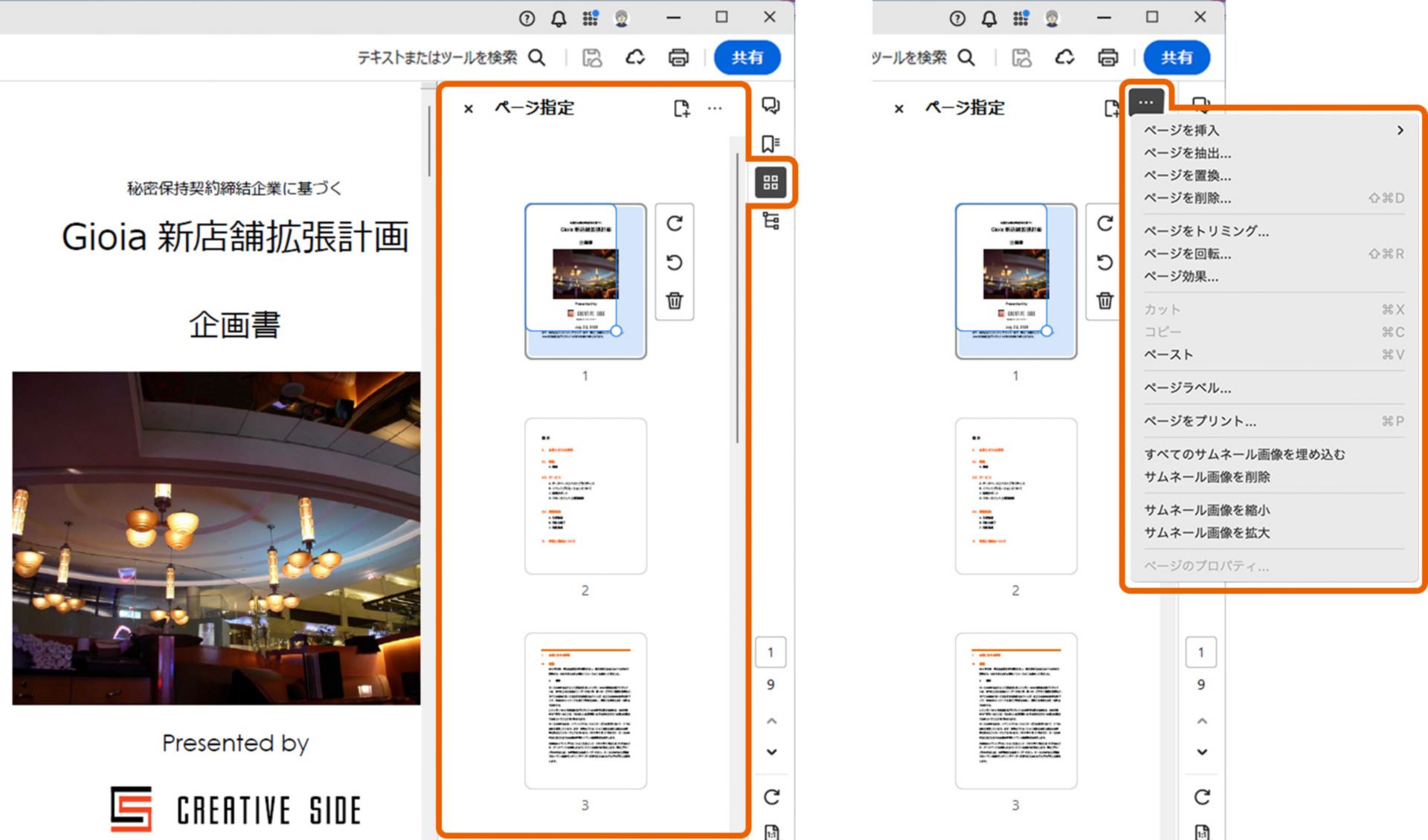Open the bookmarks panel icon
The image size is (1428, 840).
tap(771, 143)
